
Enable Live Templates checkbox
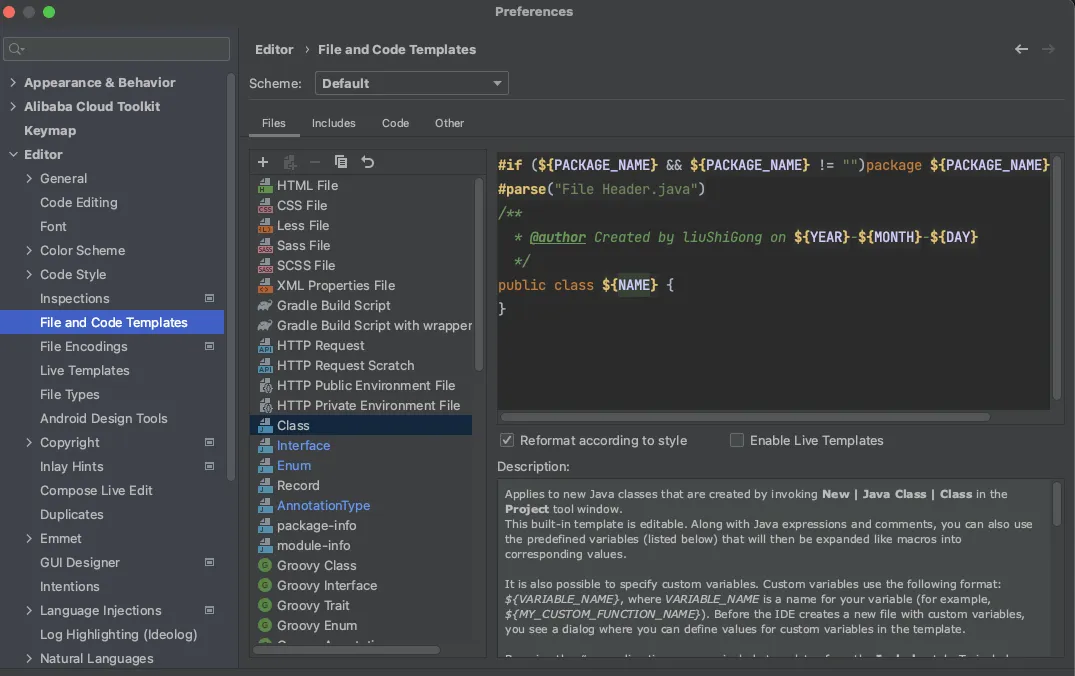(737, 440)
